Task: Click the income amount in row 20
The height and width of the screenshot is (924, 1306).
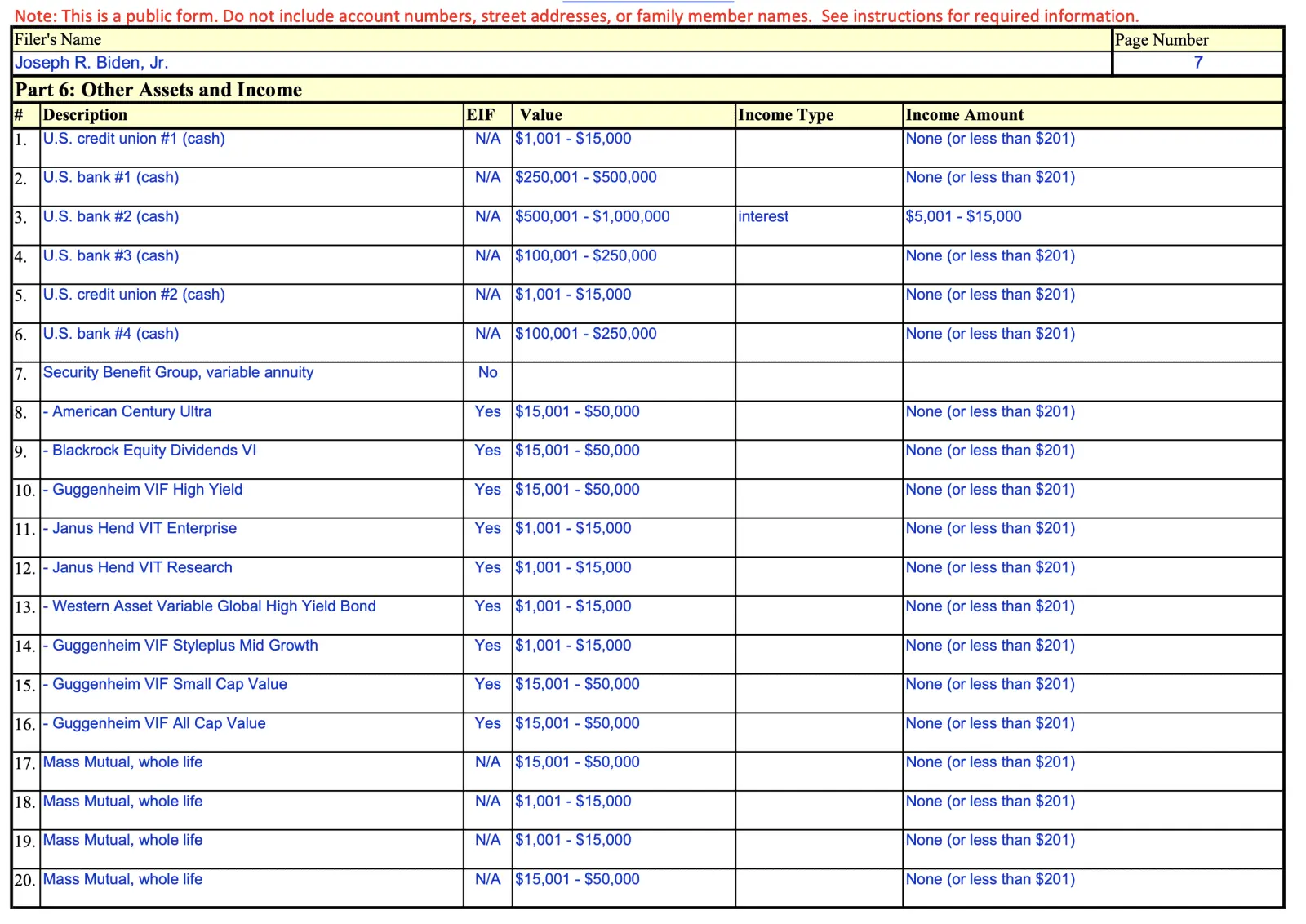Action: pos(990,880)
